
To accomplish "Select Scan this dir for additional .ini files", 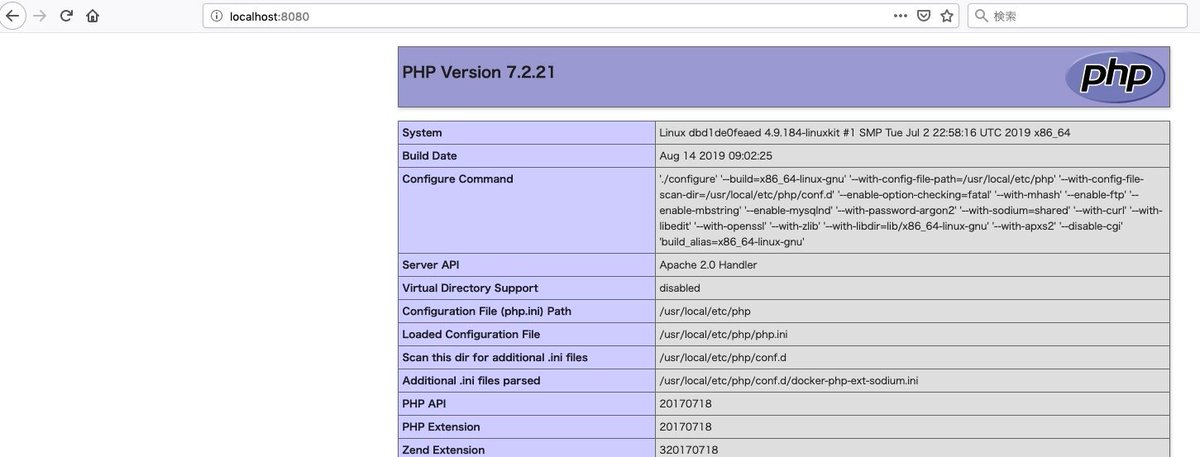I will click(x=495, y=357).
